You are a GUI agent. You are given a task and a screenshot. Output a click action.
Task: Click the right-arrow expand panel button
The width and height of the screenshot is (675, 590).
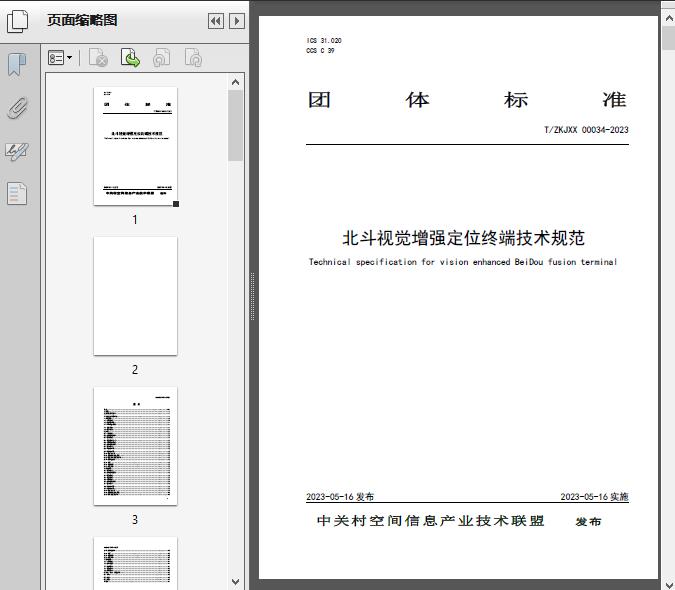point(237,21)
